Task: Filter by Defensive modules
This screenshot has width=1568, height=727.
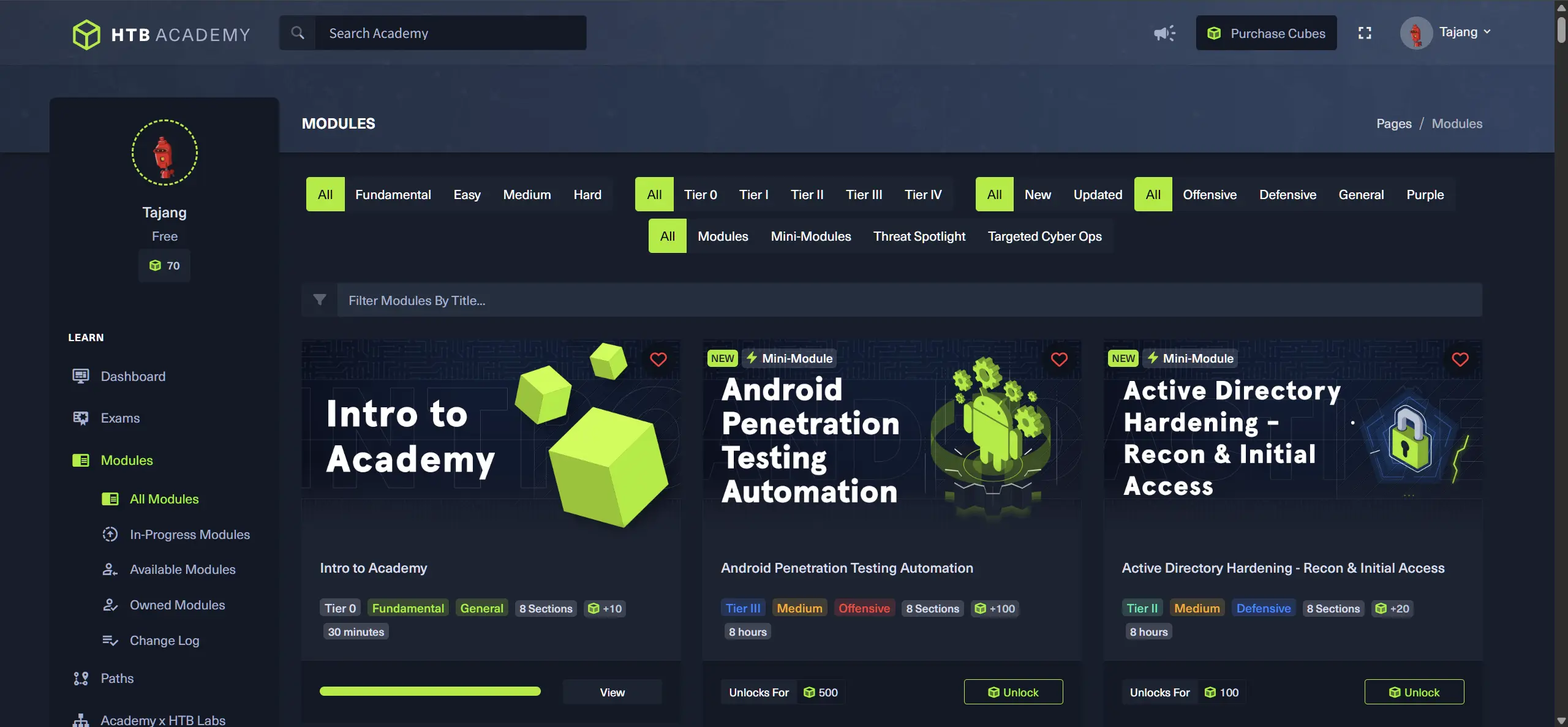Action: pos(1288,194)
